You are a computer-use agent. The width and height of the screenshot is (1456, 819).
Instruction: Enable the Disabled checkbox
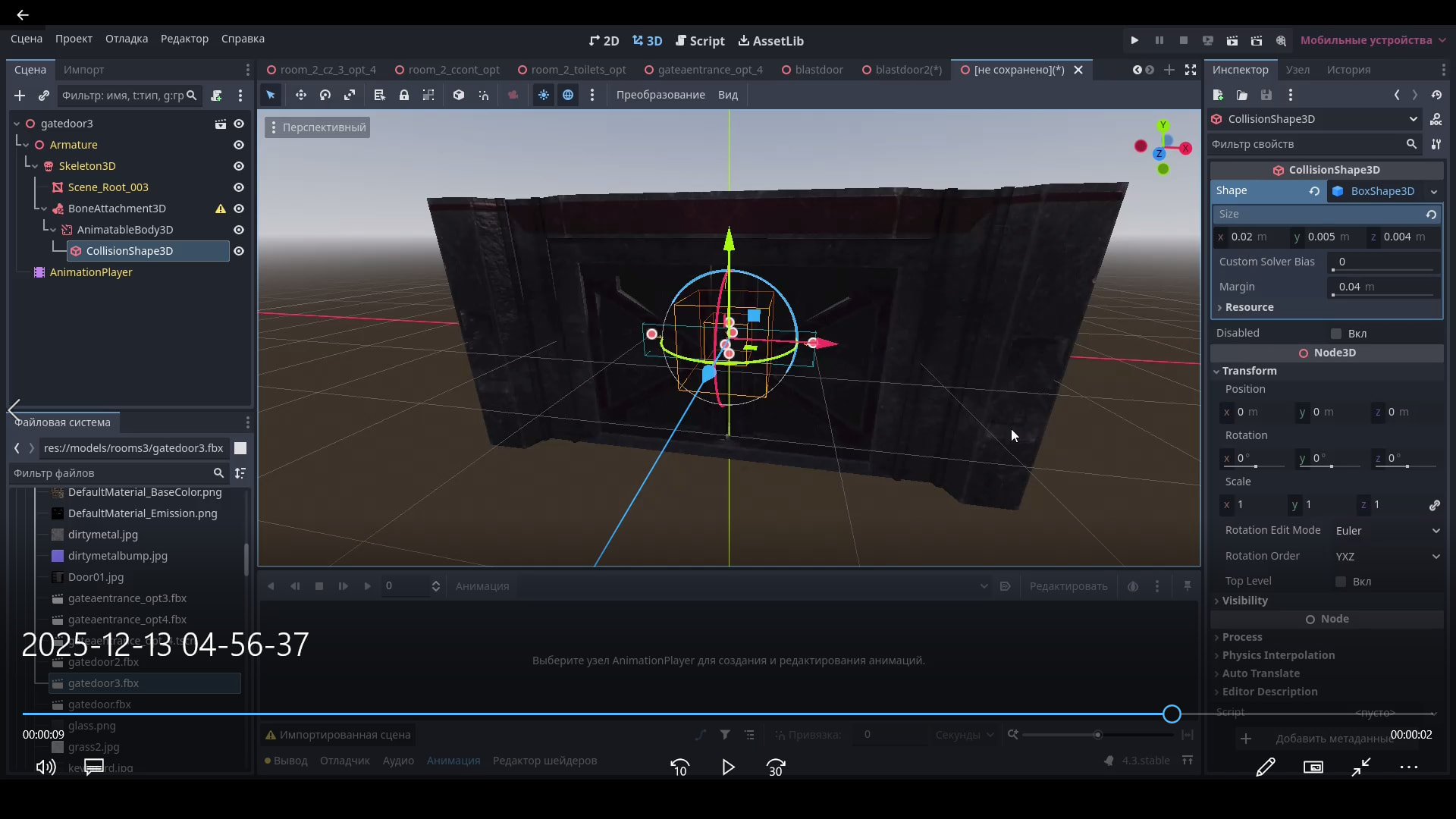pyautogui.click(x=1336, y=334)
